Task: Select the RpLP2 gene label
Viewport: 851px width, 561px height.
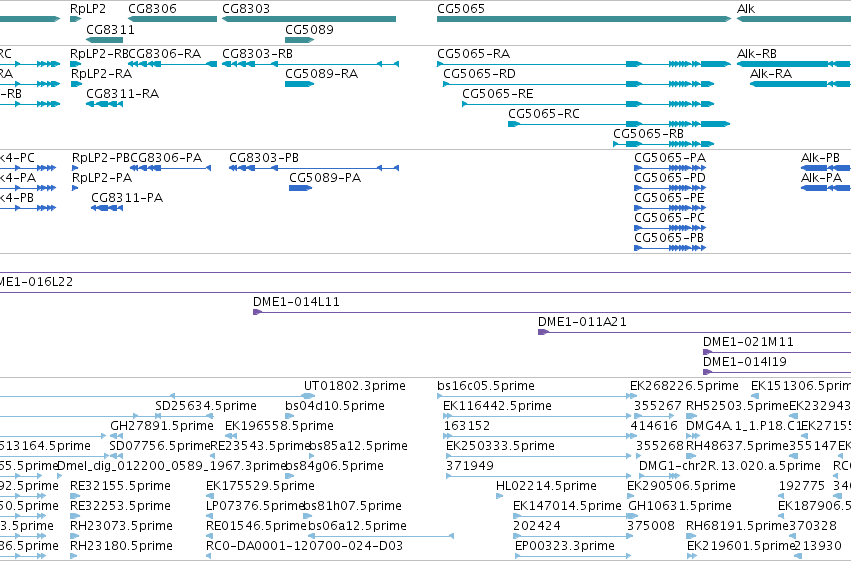Action: point(88,9)
